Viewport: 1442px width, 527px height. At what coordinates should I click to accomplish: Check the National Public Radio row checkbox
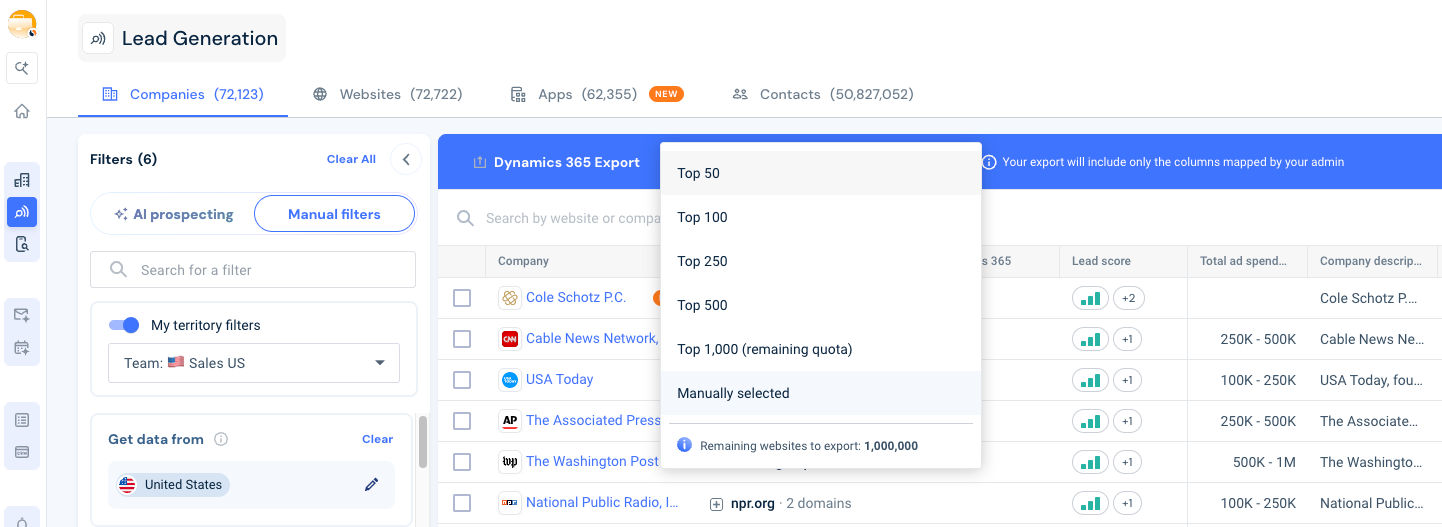click(462, 503)
